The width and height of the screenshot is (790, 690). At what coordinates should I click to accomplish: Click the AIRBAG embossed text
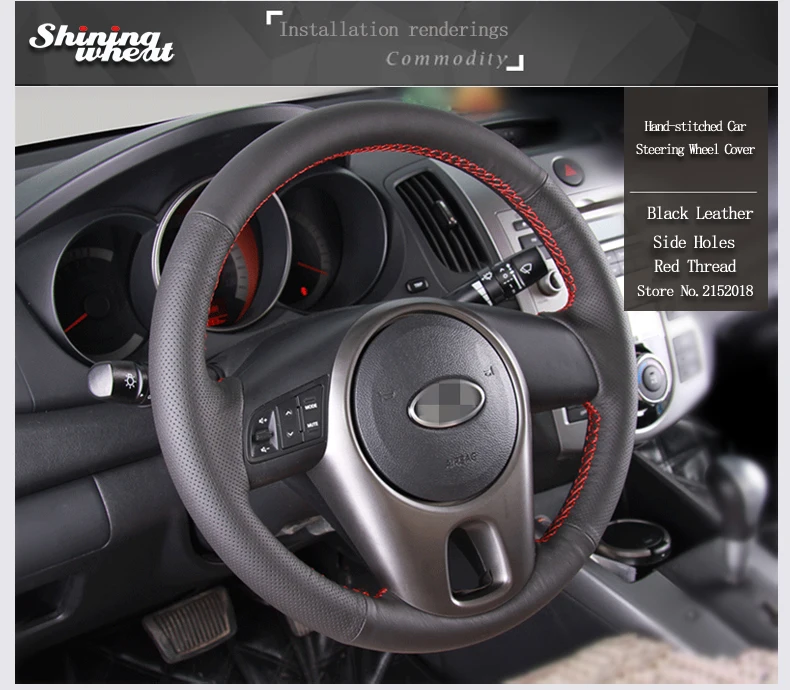pos(462,460)
